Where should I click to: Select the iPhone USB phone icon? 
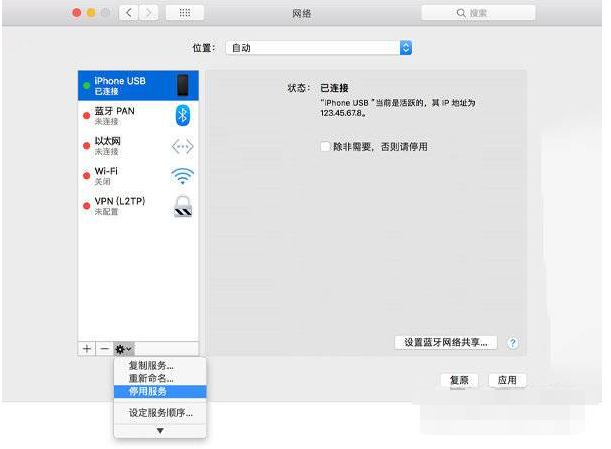coord(183,85)
